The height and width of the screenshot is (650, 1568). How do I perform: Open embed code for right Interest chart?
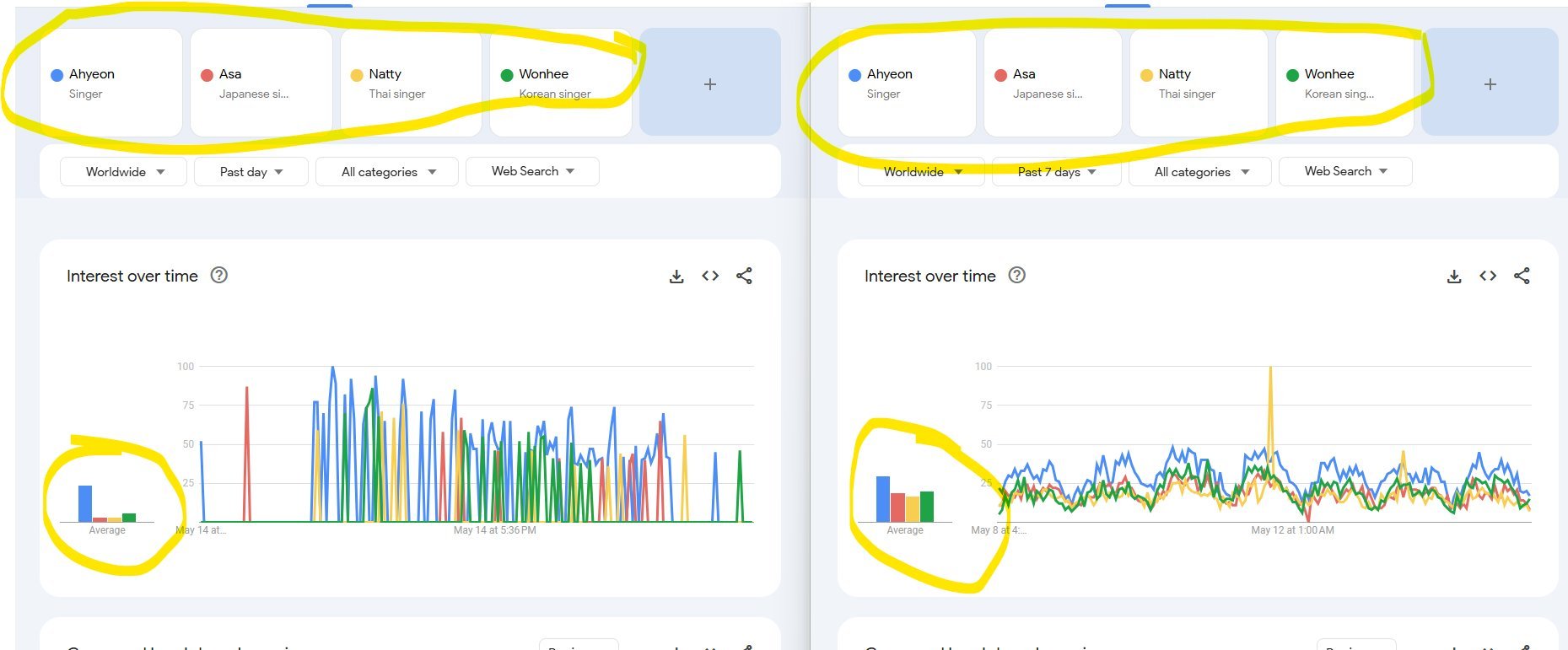(x=1488, y=276)
